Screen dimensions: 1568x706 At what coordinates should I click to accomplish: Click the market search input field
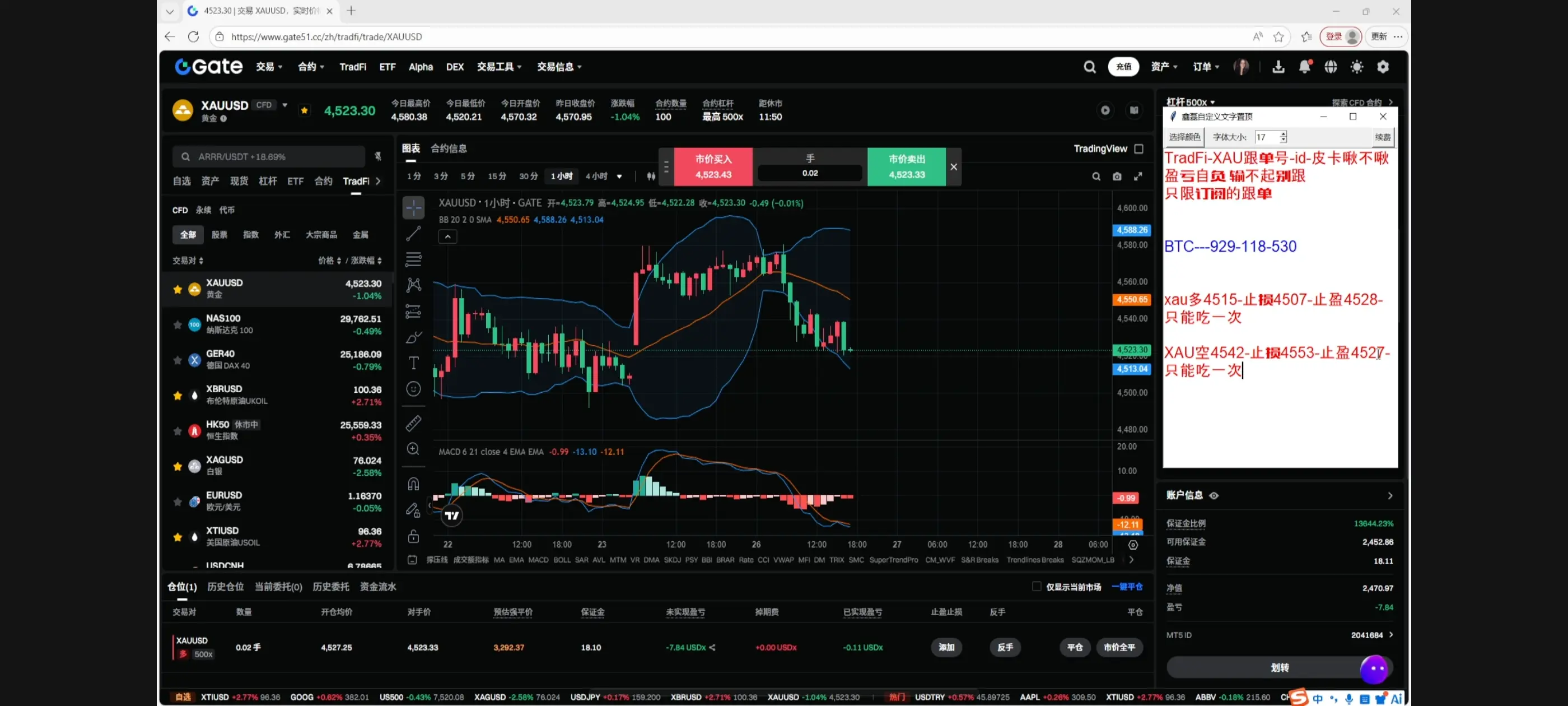pos(269,156)
